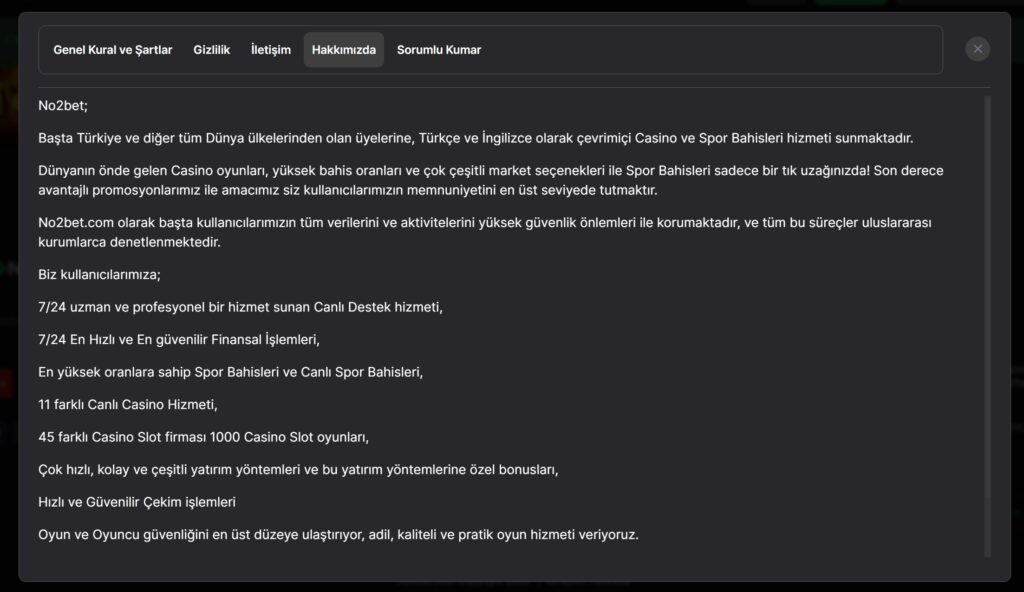This screenshot has width=1024, height=592.
Task: Click the line starting "Çok hızlı, kolay ve çeşitli"
Action: pos(298,470)
